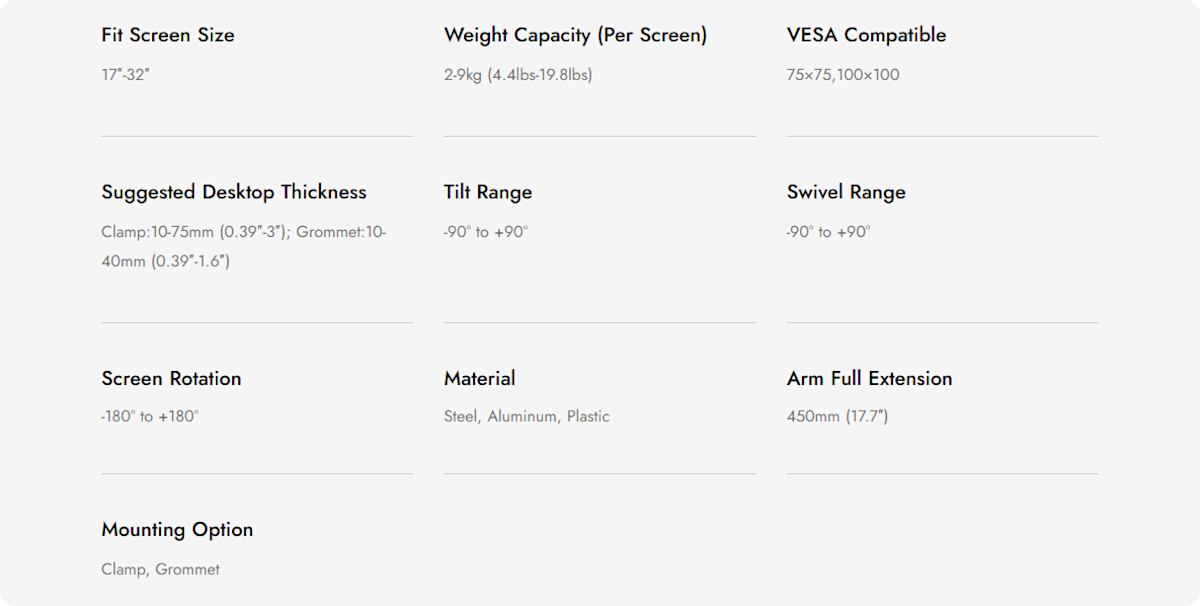This screenshot has height=606, width=1200.
Task: Click the Material heading
Action: click(480, 378)
